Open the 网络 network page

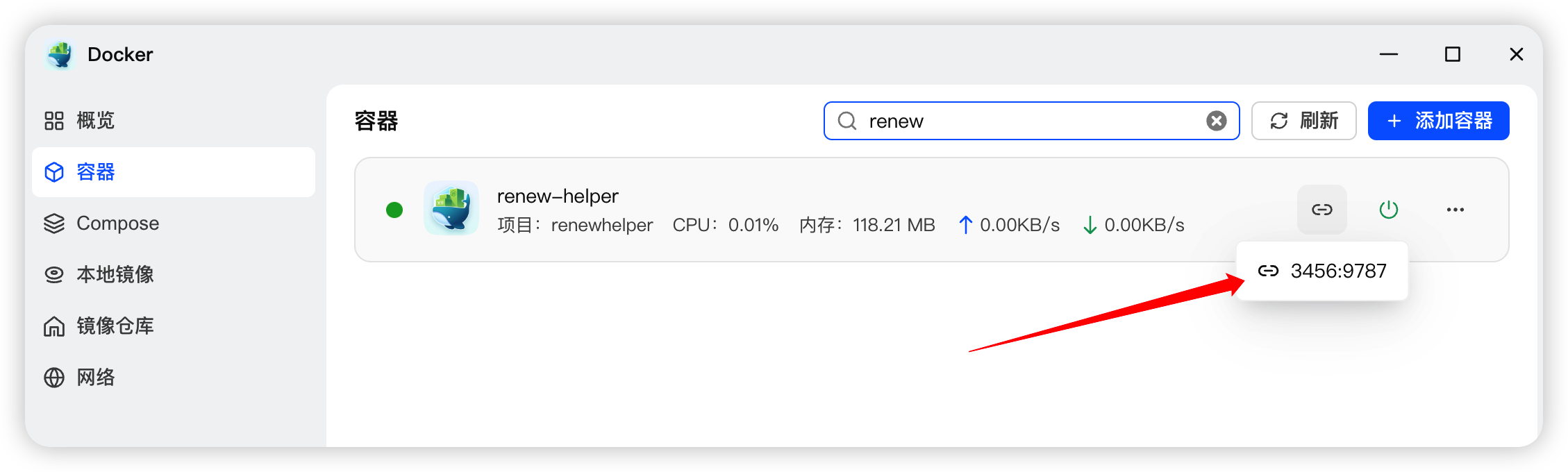pyautogui.click(x=79, y=378)
